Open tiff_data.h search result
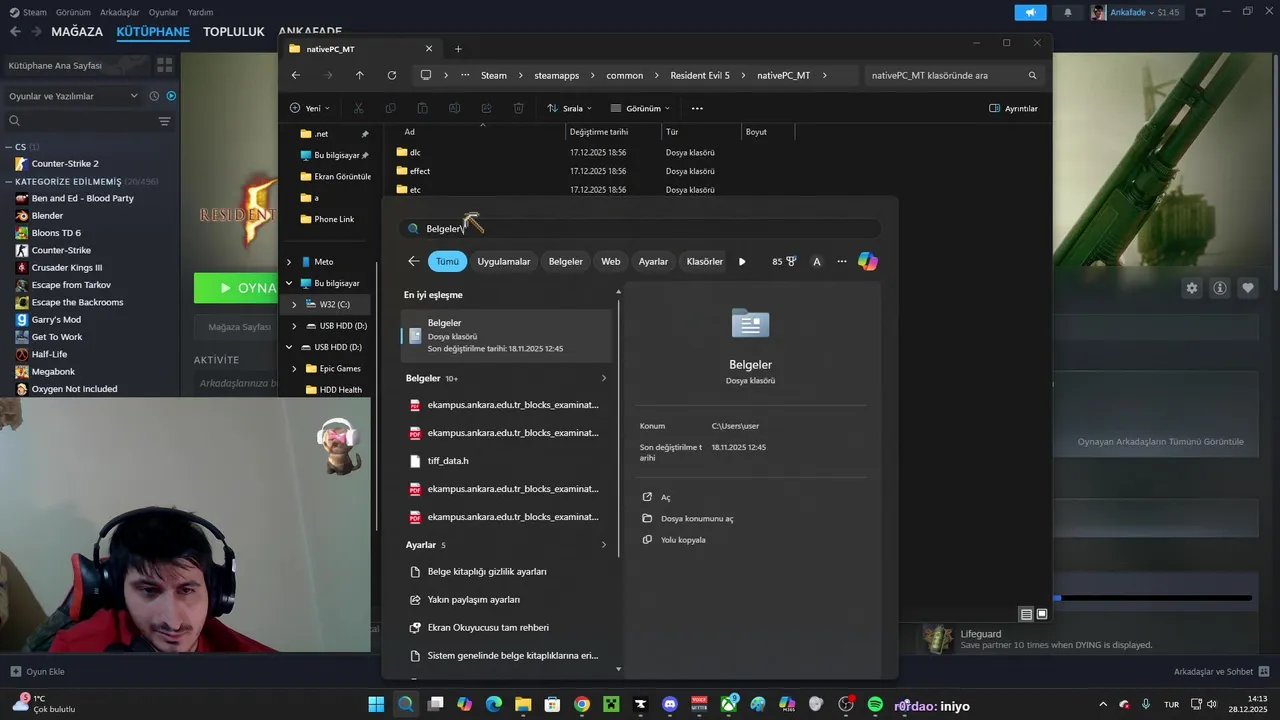Image resolution: width=1280 pixels, height=720 pixels. click(x=505, y=461)
